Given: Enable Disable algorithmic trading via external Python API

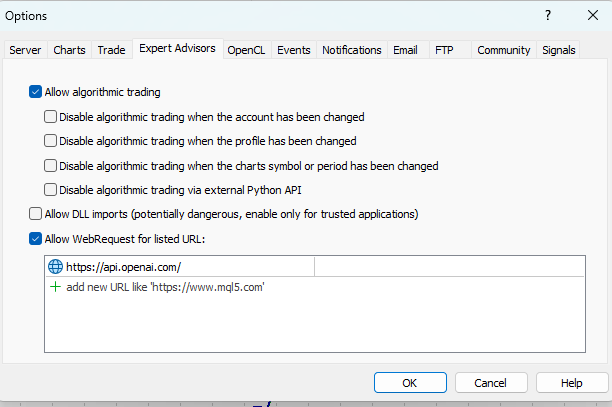Looking at the screenshot, I should [51, 189].
